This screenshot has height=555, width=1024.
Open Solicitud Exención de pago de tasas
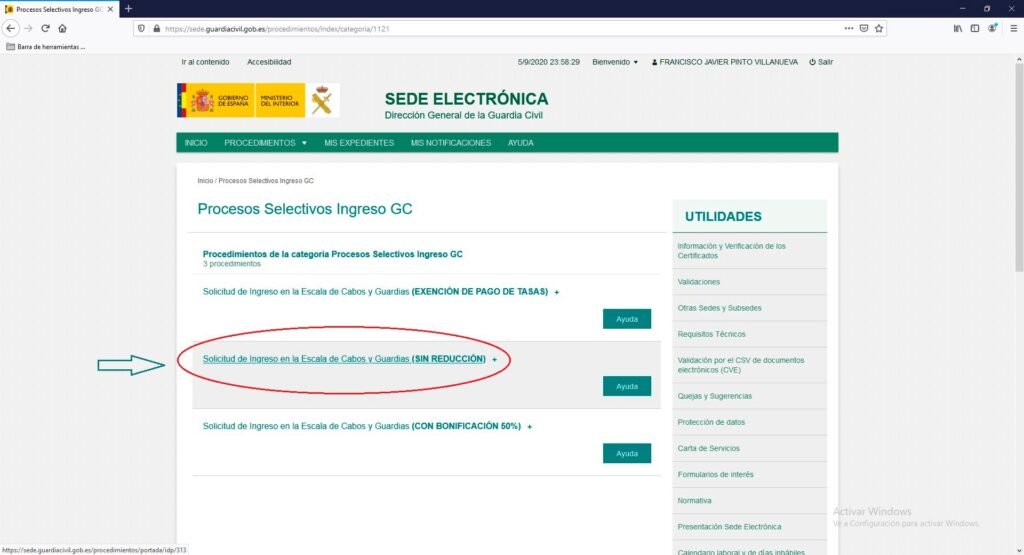[x=376, y=292]
